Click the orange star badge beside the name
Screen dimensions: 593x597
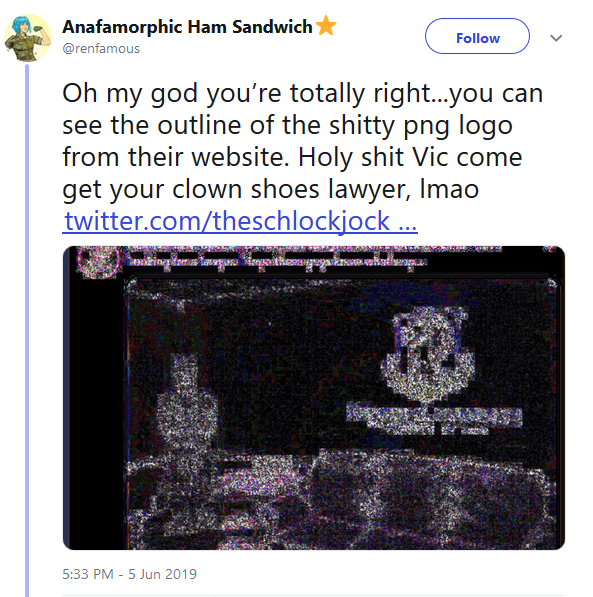pyautogui.click(x=326, y=26)
